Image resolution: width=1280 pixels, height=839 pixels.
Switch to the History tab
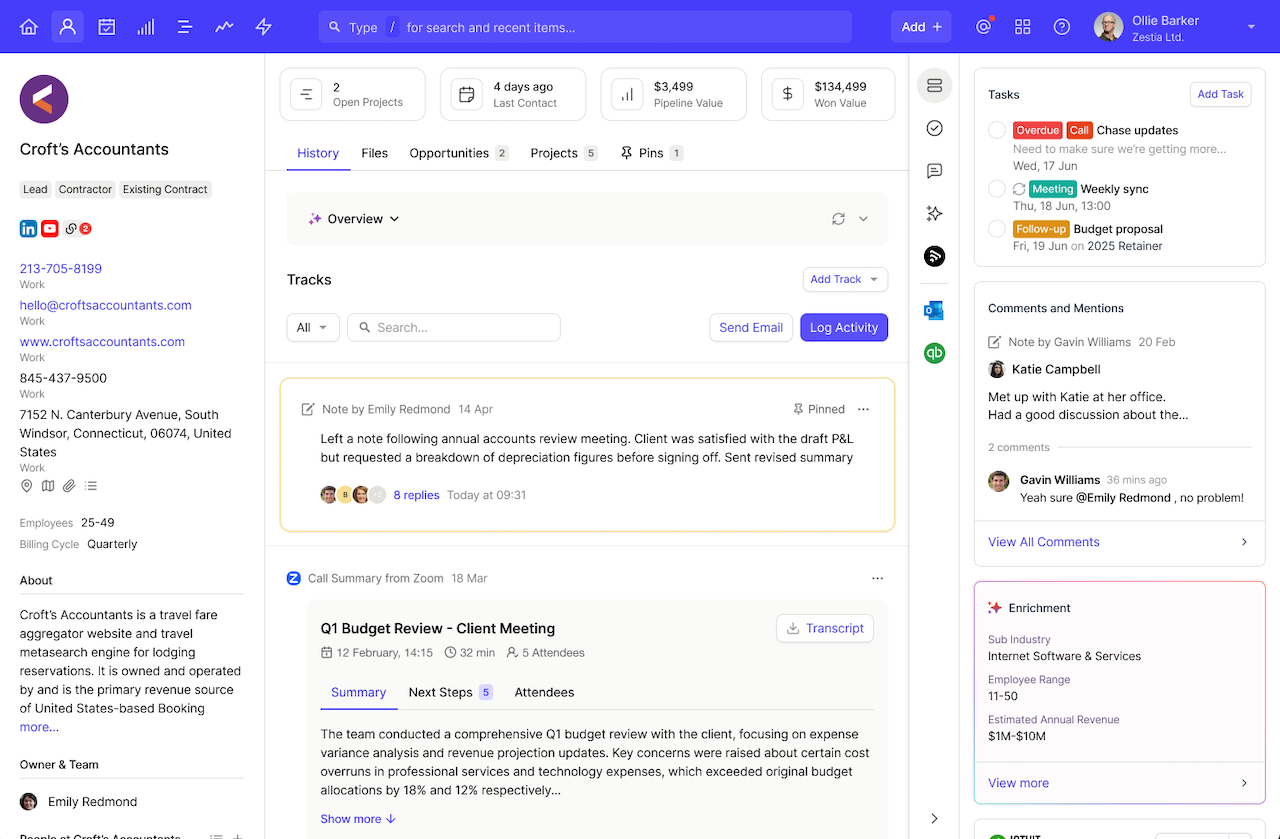pos(318,153)
